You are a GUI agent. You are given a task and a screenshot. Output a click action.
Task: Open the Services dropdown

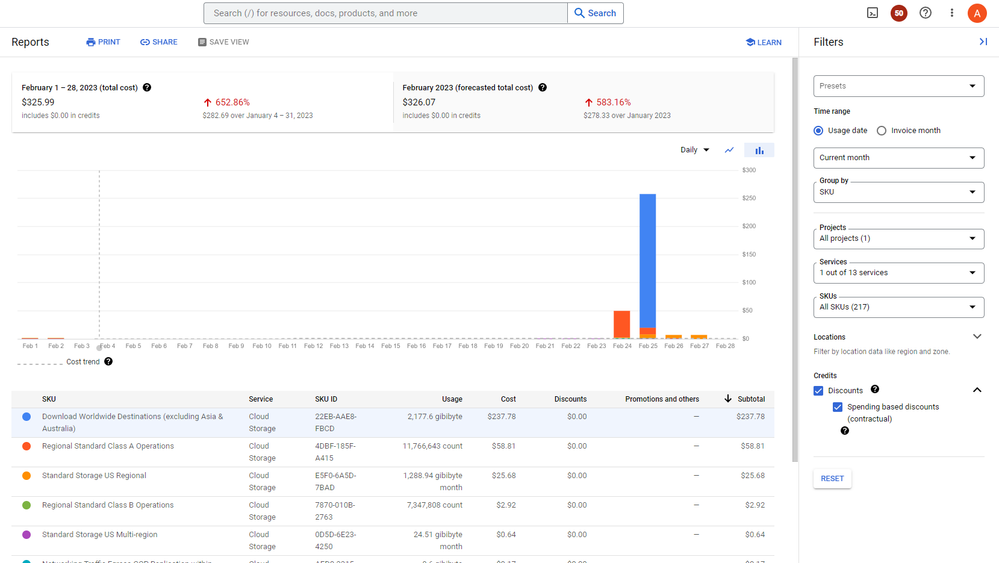[898, 273]
